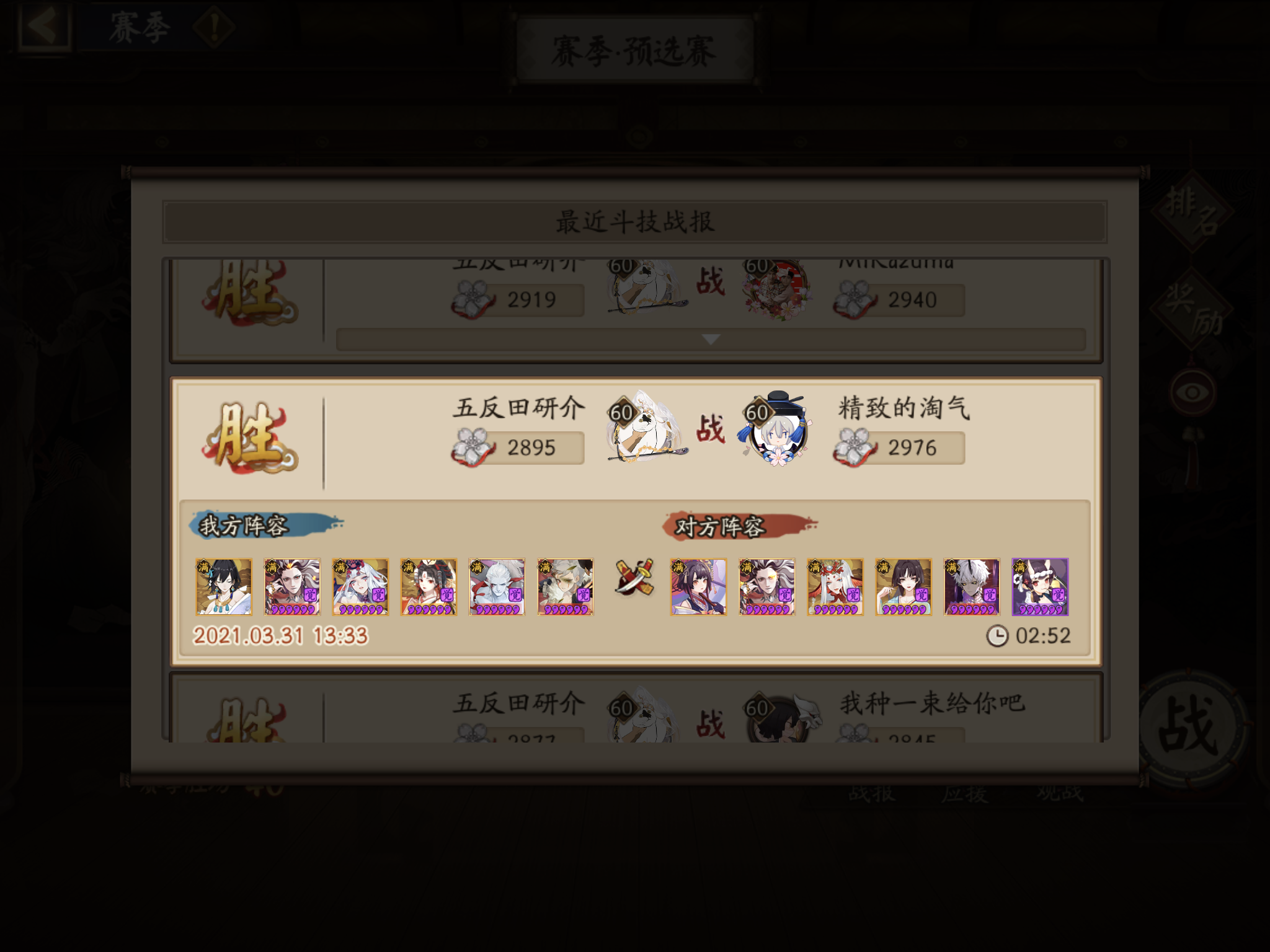
Task: Open the 战报 battle report tab
Action: (x=872, y=792)
